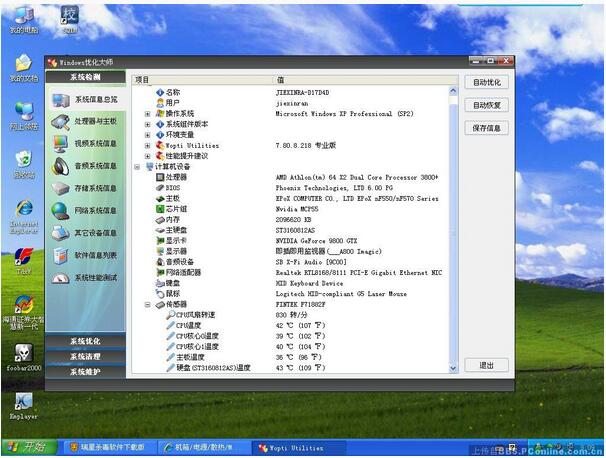Expand the 环境变量 tree node

click(147, 135)
